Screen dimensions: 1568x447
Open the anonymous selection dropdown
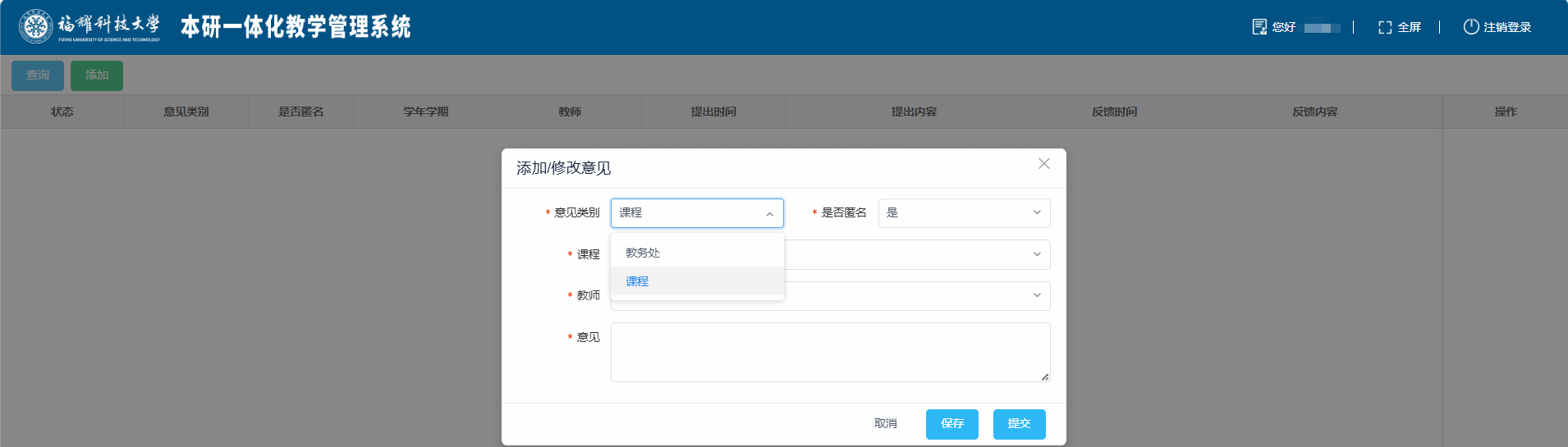pos(964,213)
